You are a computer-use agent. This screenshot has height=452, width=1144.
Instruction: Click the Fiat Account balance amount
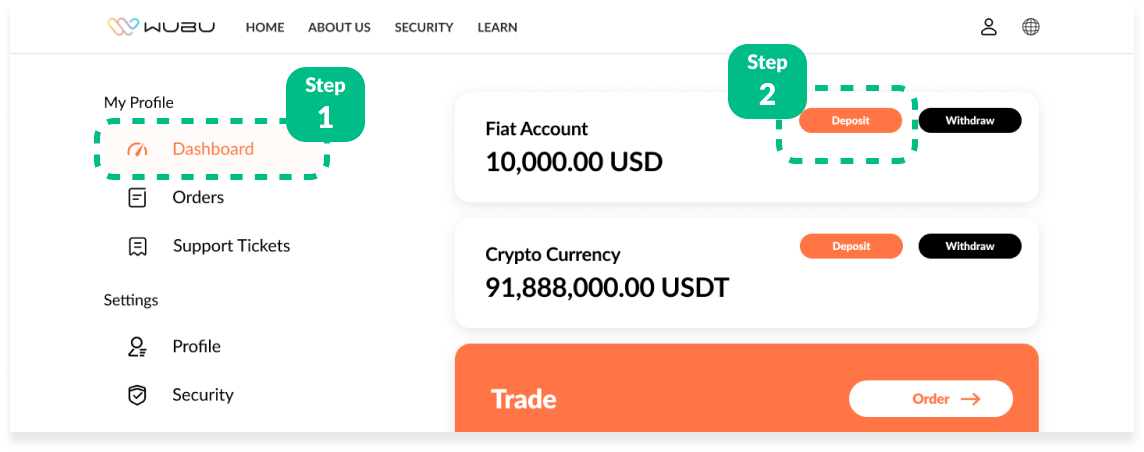point(574,161)
